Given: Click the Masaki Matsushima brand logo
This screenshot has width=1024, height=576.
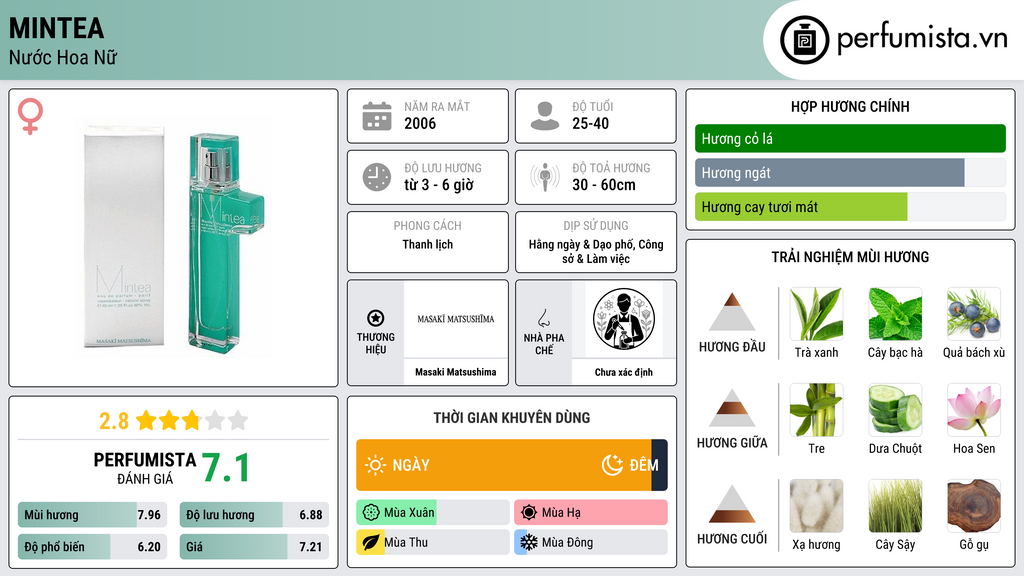Looking at the screenshot, I should (x=456, y=319).
